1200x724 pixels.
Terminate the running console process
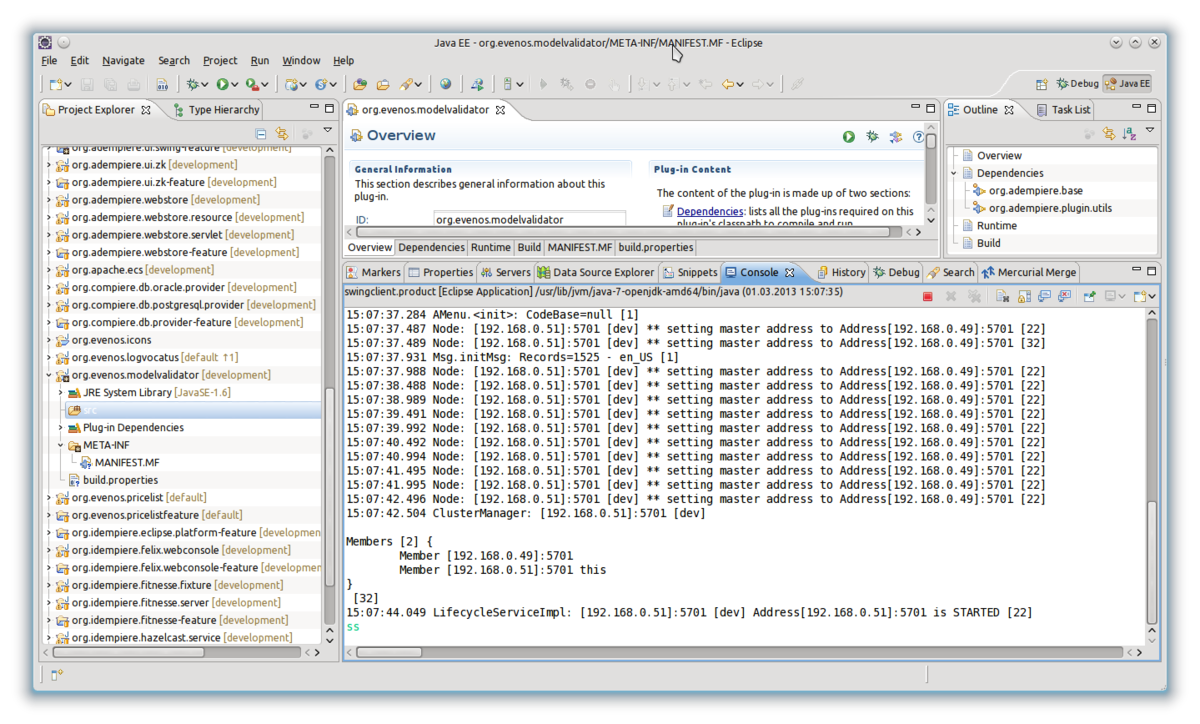point(927,296)
